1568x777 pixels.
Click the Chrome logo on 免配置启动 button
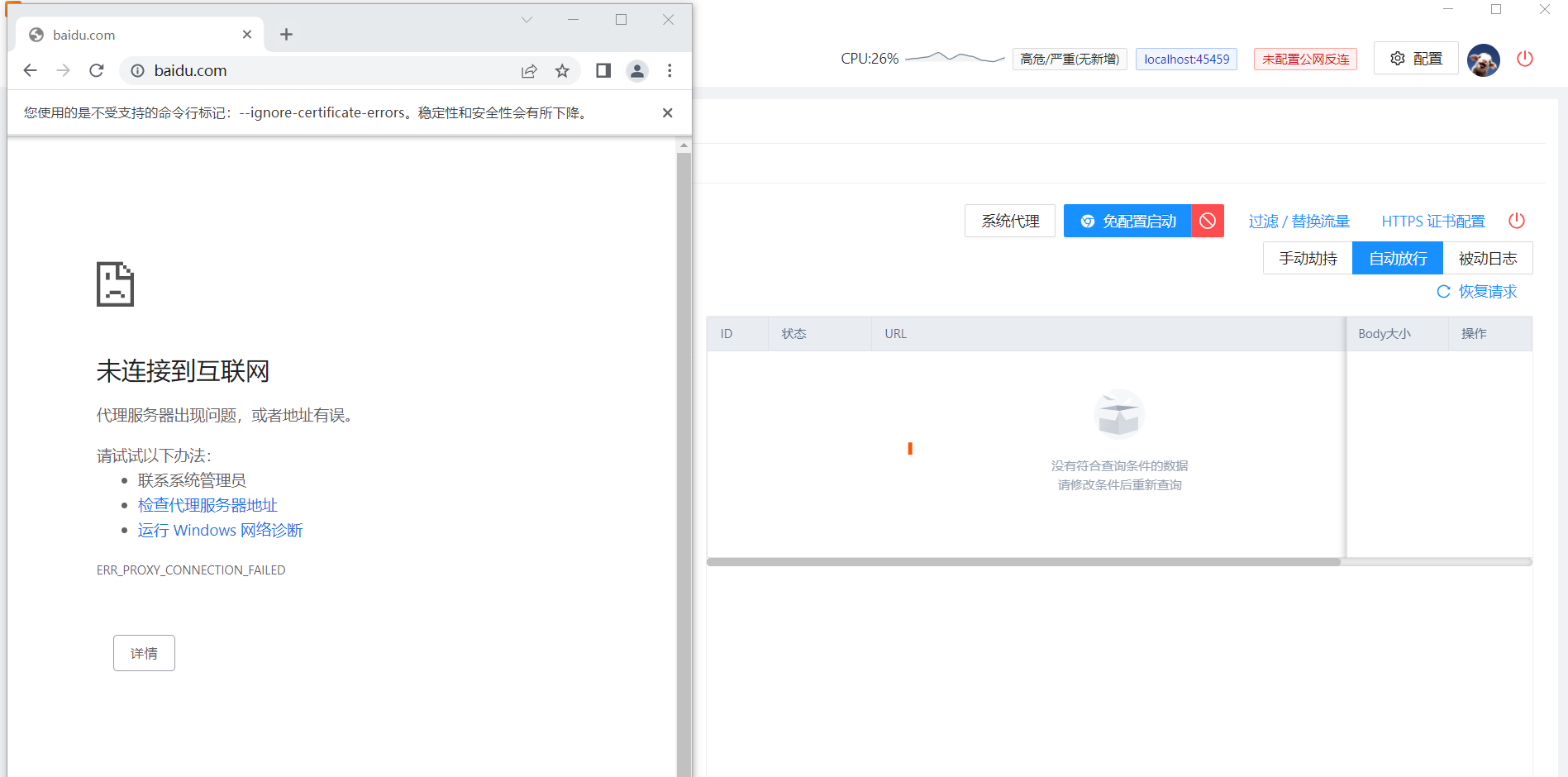[x=1087, y=221]
